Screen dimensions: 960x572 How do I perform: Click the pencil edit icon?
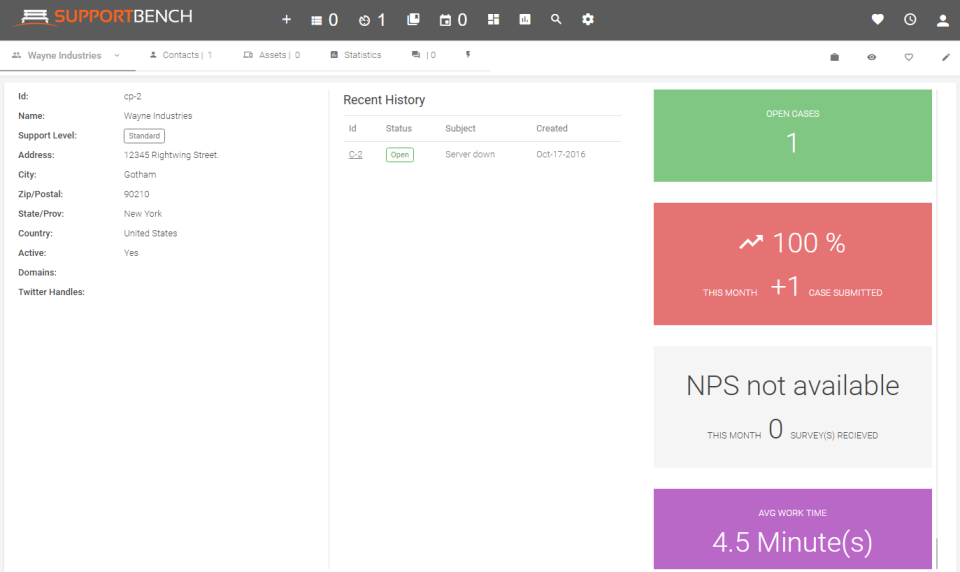tap(945, 57)
